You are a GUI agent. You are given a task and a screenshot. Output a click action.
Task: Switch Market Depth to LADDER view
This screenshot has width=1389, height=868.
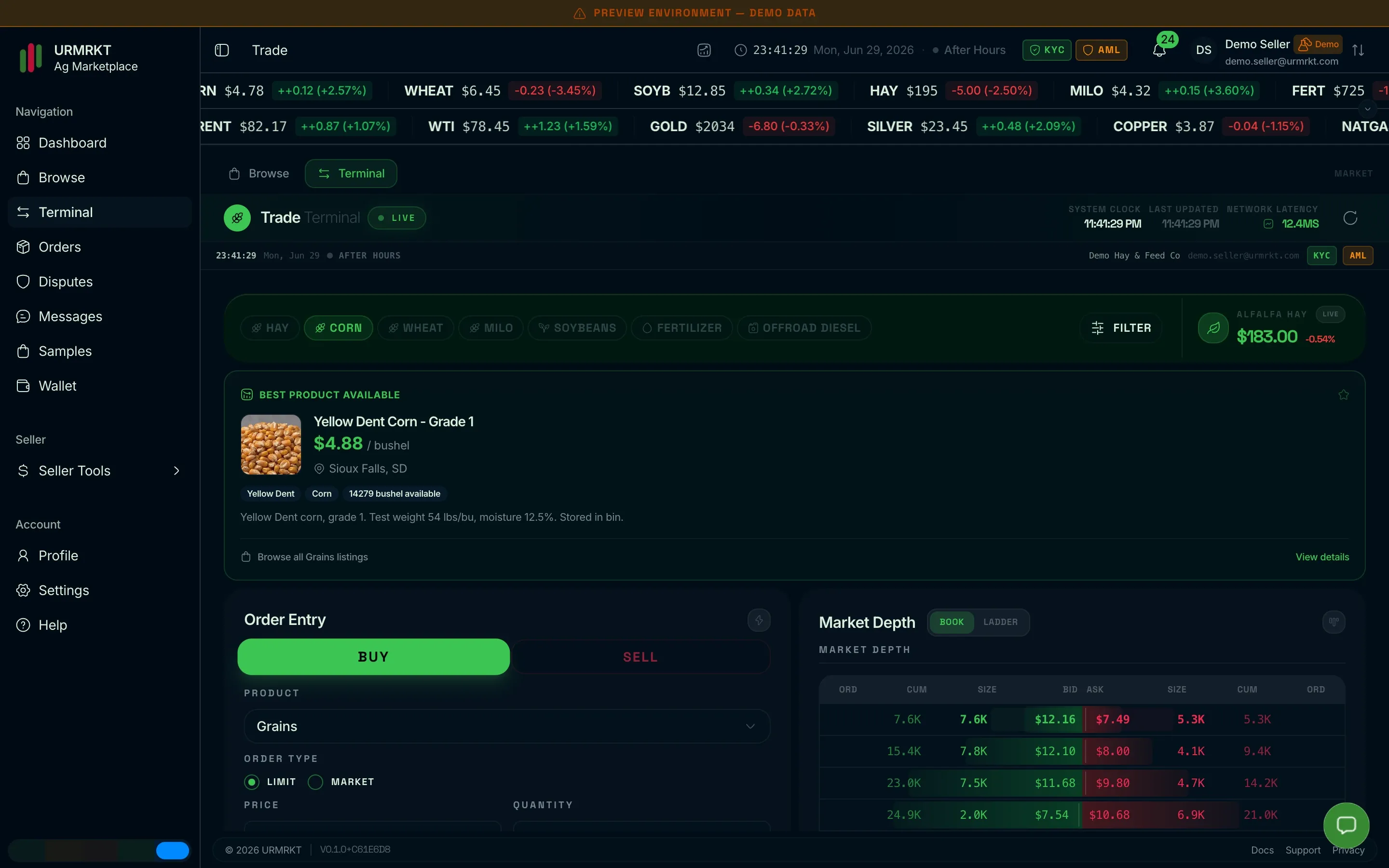pos(1000,622)
